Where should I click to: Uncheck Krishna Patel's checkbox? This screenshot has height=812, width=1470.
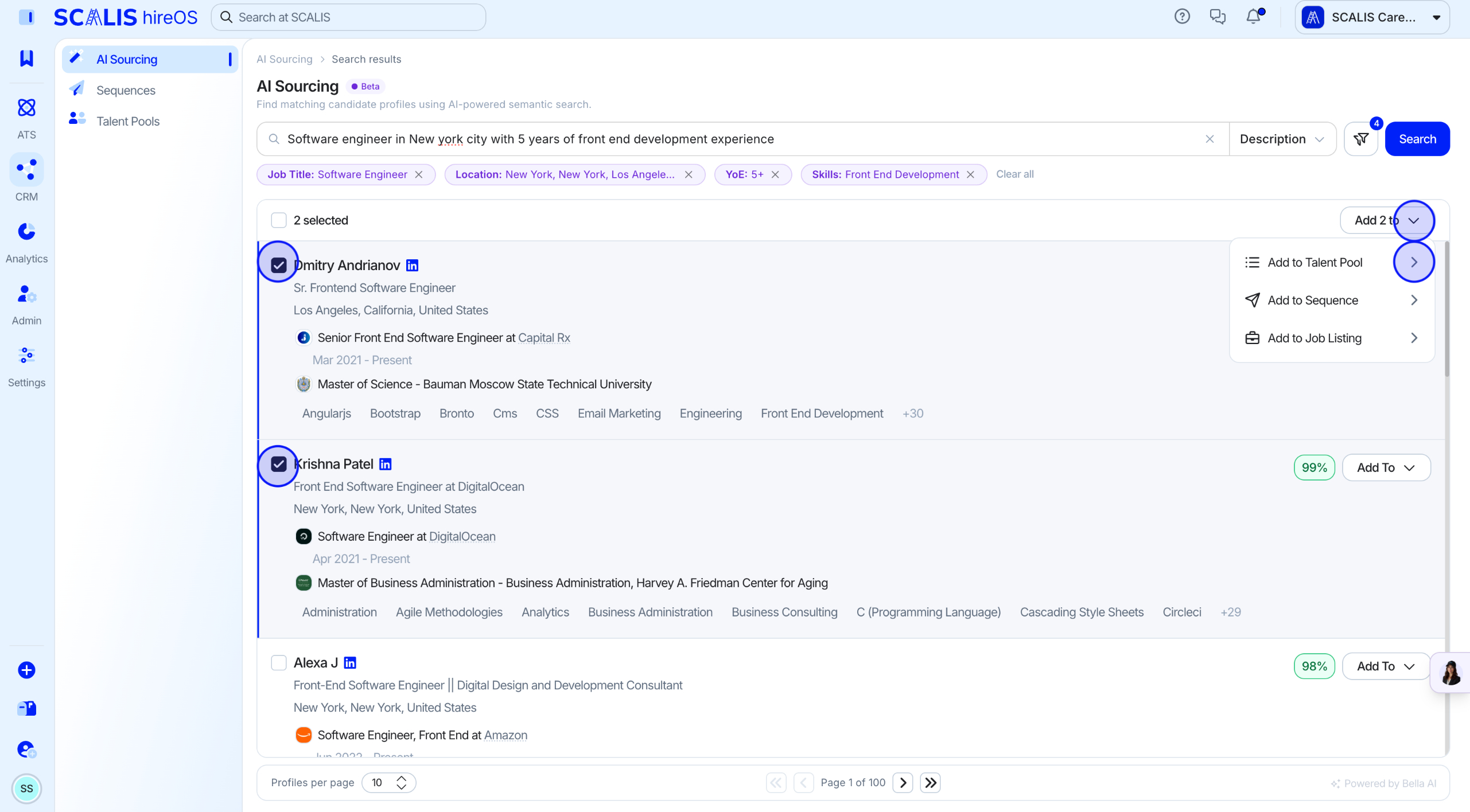[279, 464]
